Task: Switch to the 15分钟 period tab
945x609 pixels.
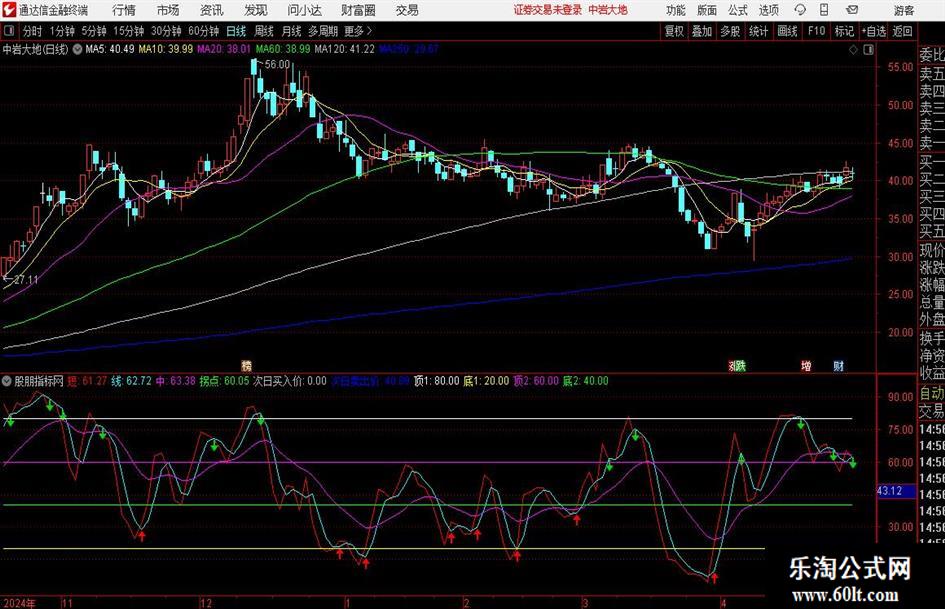Action: (128, 31)
